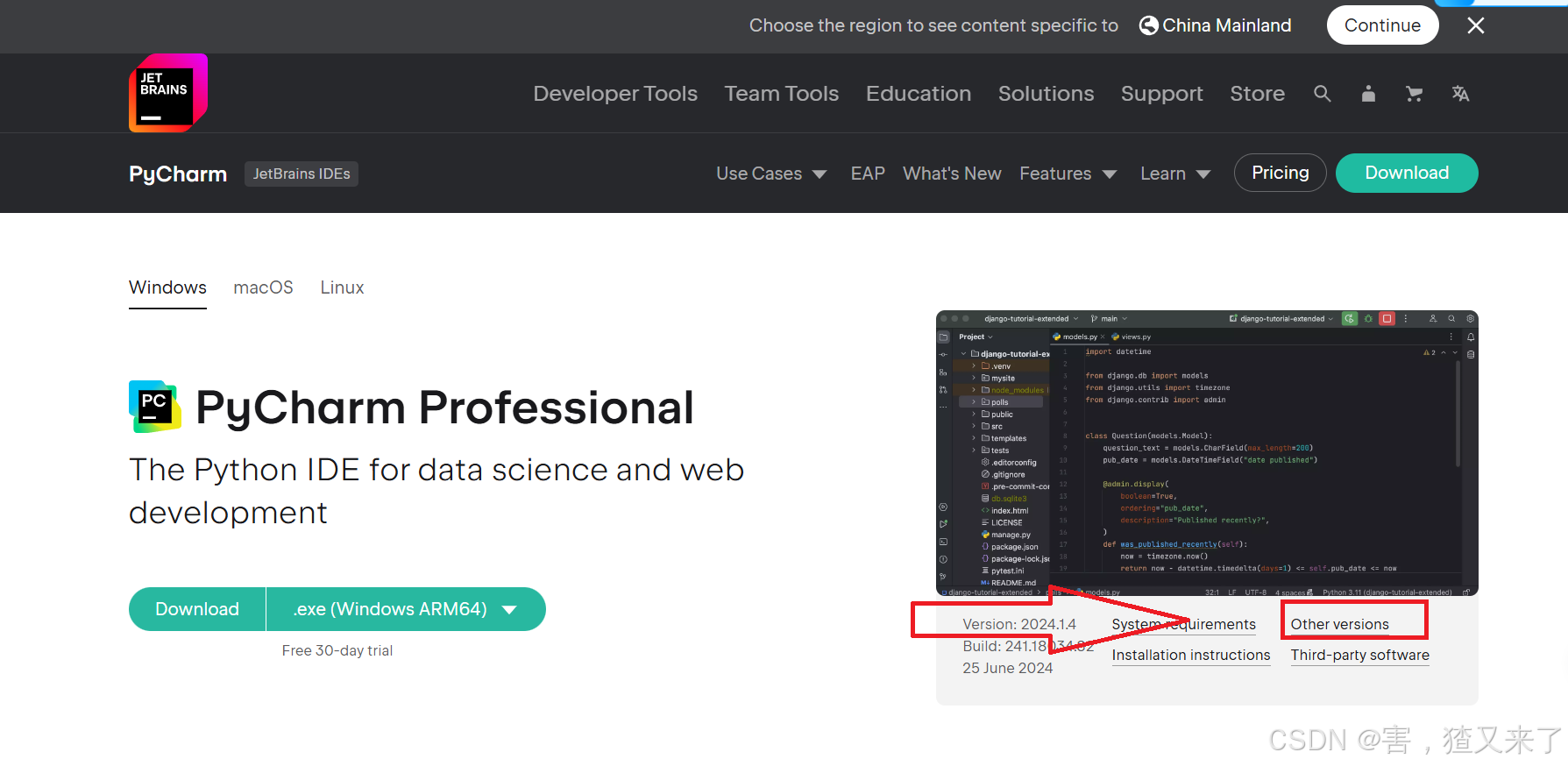The height and width of the screenshot is (766, 1568).
Task: Click the Download button for PyCharm Professional
Action: click(197, 609)
